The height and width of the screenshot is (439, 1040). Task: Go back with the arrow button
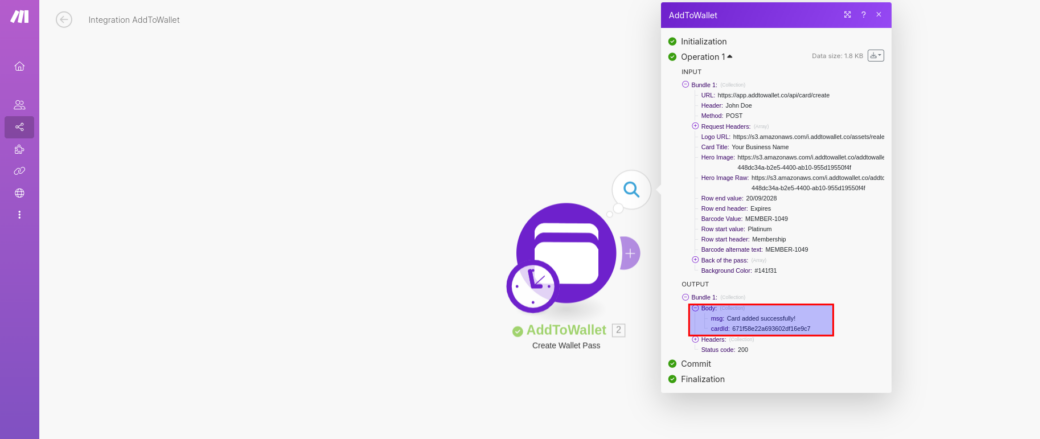pyautogui.click(x=64, y=20)
